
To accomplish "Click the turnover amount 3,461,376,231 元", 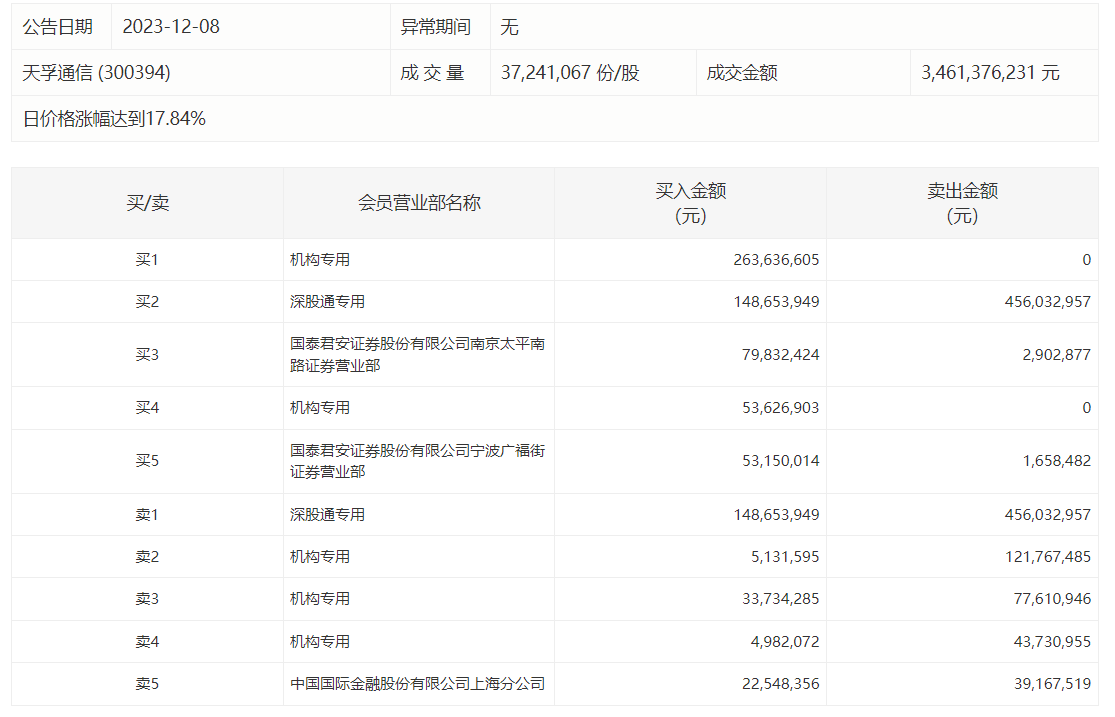I will (x=990, y=73).
